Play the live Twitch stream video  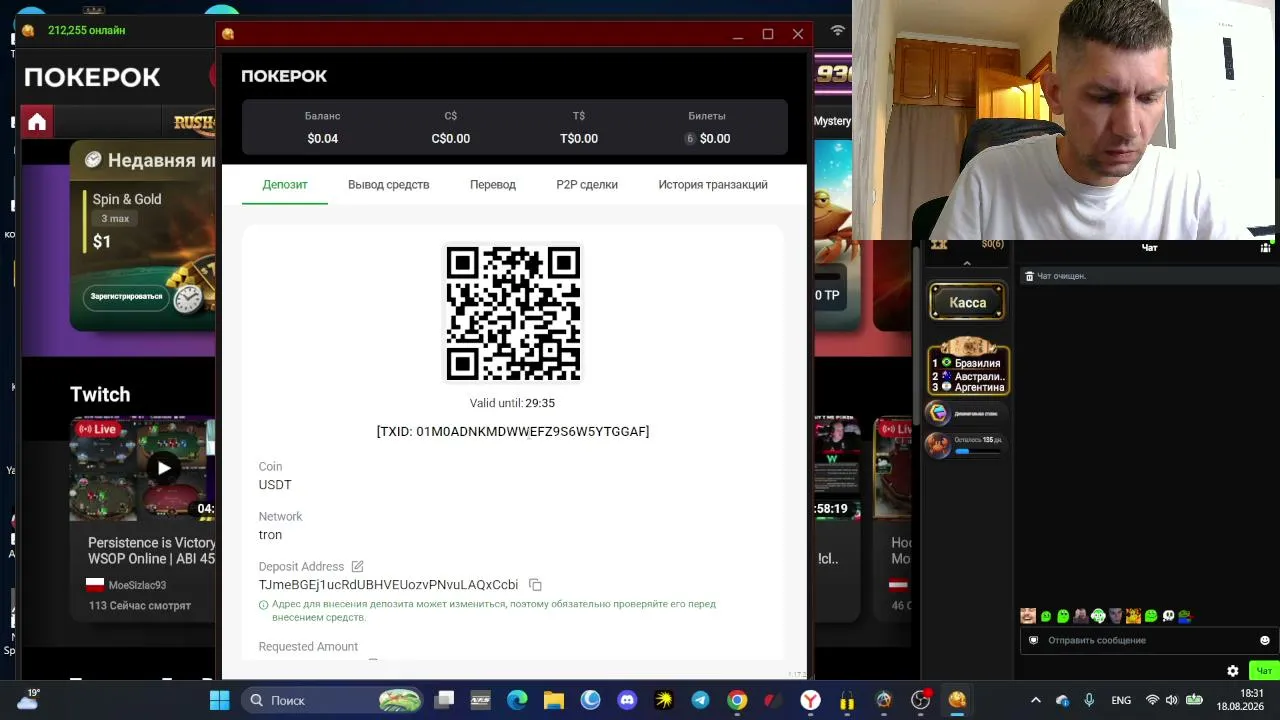(x=164, y=467)
